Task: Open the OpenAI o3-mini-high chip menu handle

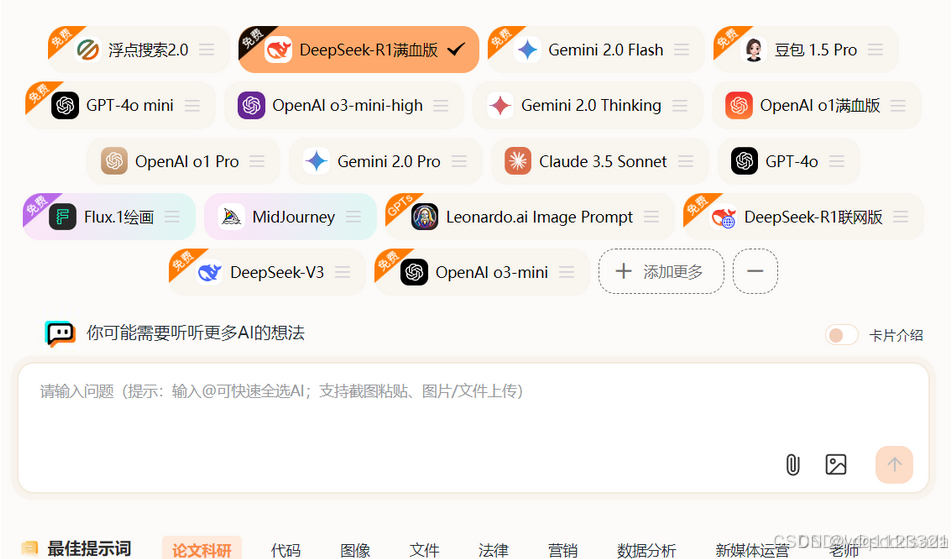Action: pos(440,106)
